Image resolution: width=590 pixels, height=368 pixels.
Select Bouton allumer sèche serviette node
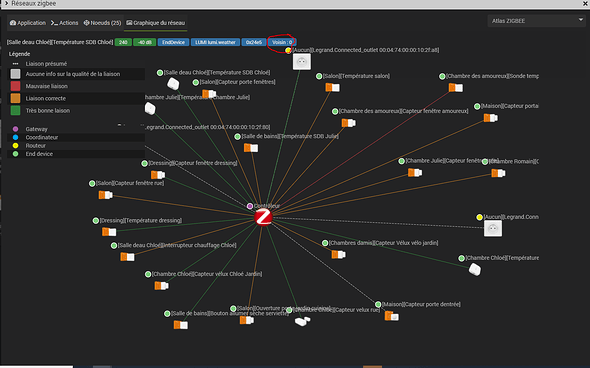tap(181, 325)
